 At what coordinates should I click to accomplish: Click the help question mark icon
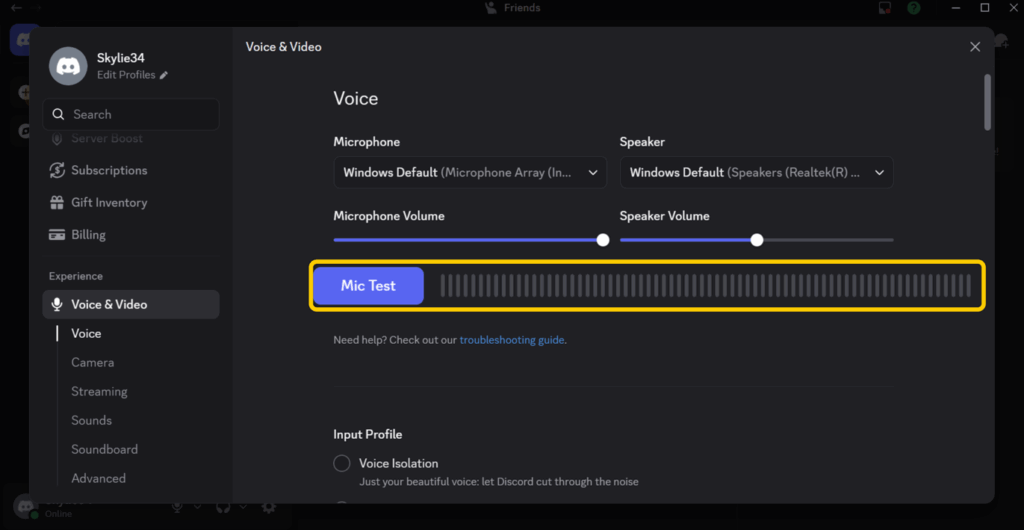pyautogui.click(x=914, y=8)
